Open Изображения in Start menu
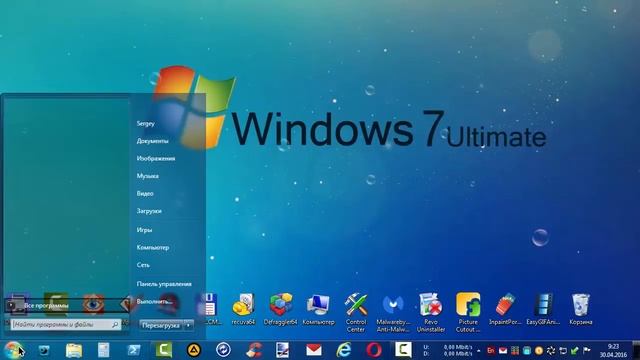 [x=156, y=158]
